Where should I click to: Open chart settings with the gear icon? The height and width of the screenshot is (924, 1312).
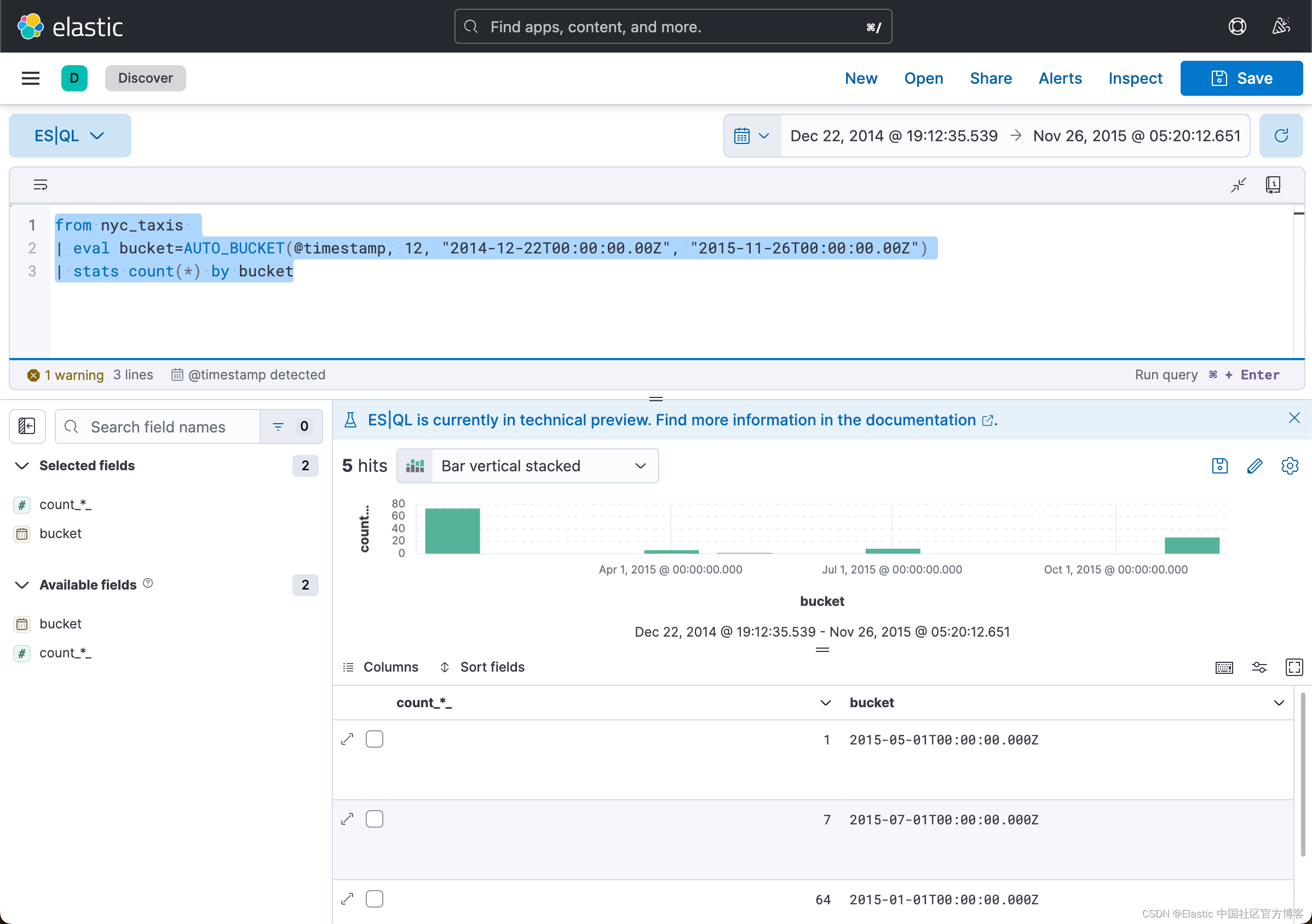click(1290, 466)
